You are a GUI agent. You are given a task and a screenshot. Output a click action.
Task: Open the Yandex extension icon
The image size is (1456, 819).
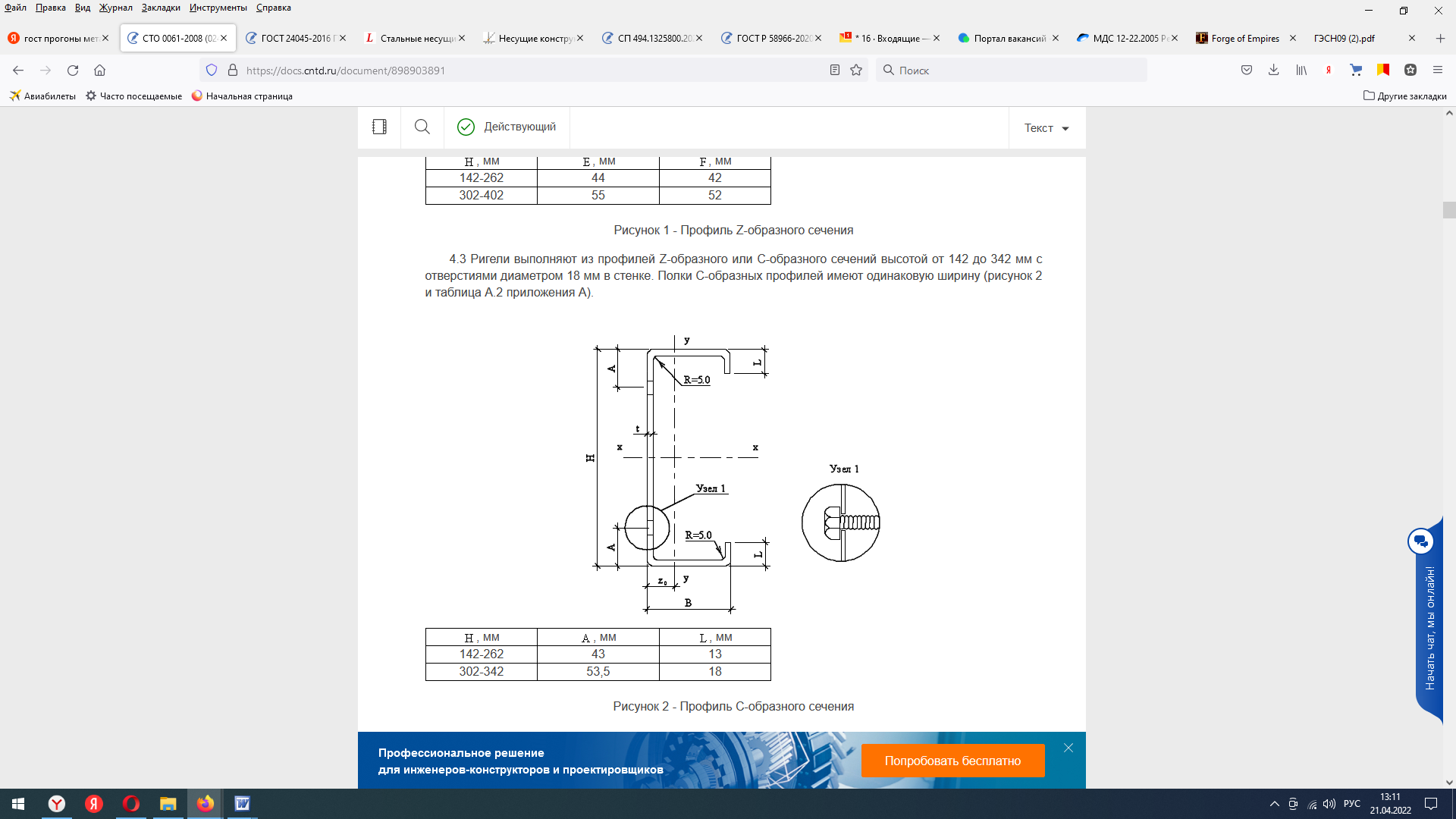coord(1329,70)
